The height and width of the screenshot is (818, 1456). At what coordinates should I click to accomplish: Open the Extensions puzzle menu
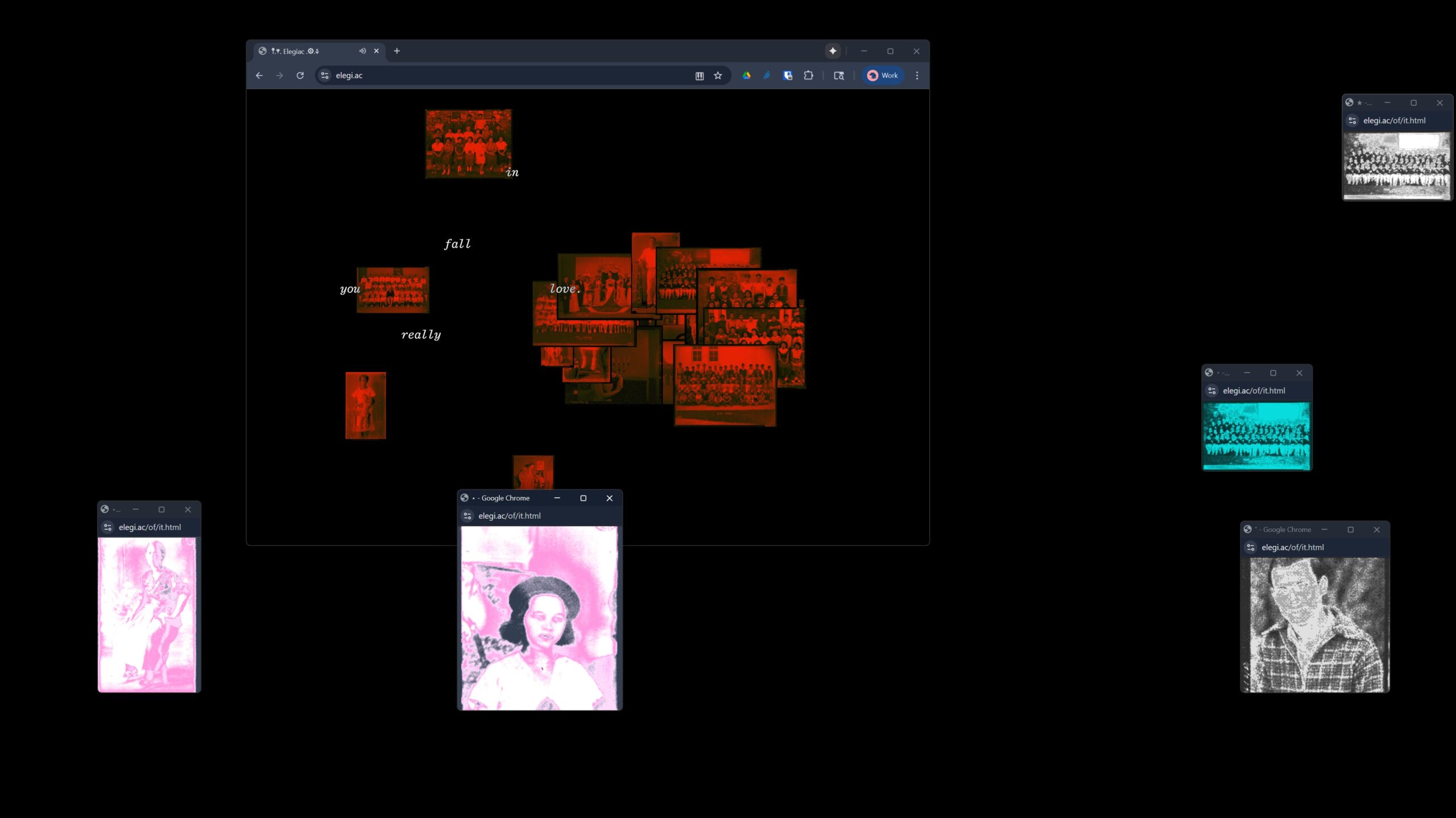tap(808, 75)
